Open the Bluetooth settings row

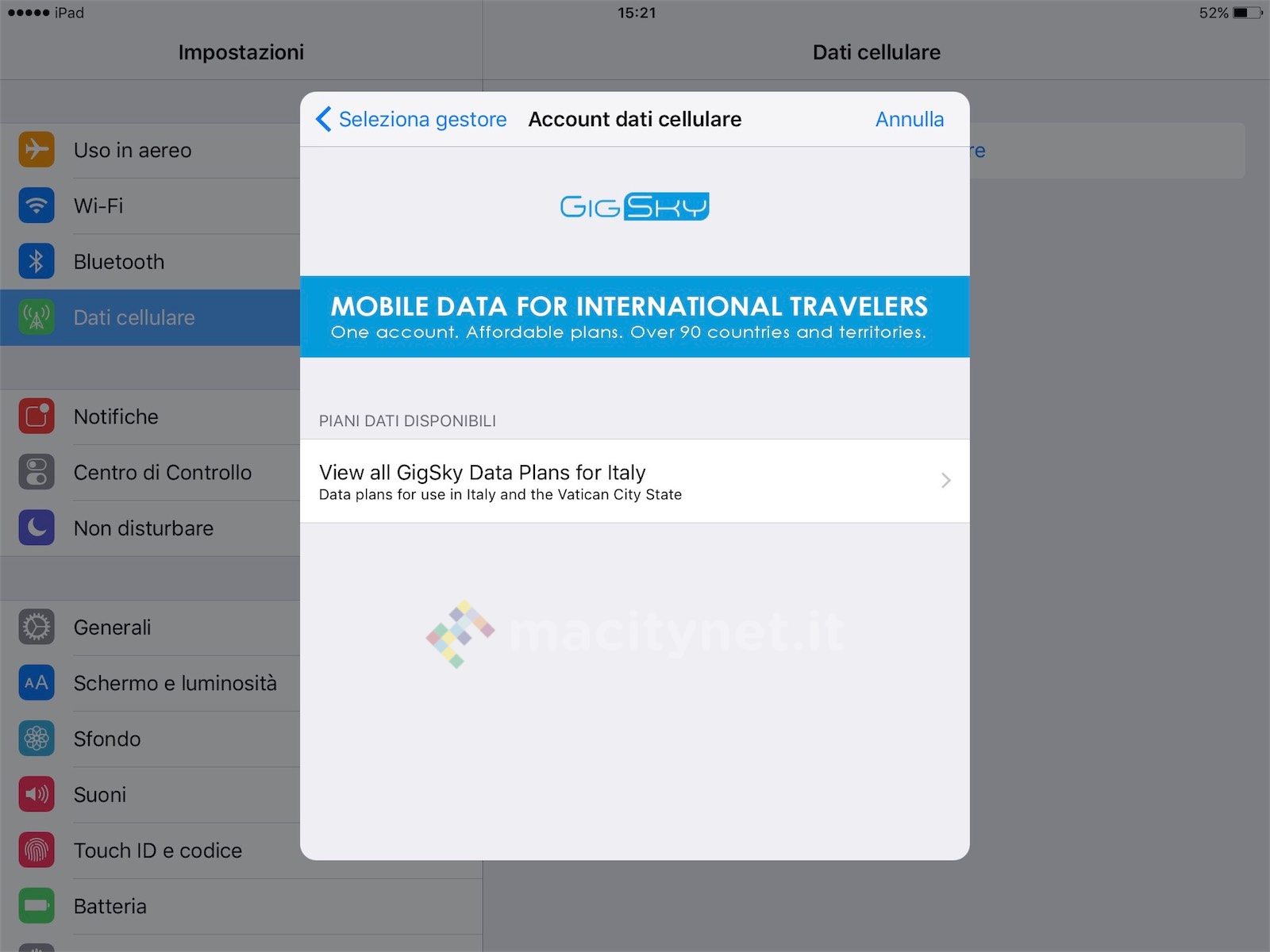coord(150,262)
